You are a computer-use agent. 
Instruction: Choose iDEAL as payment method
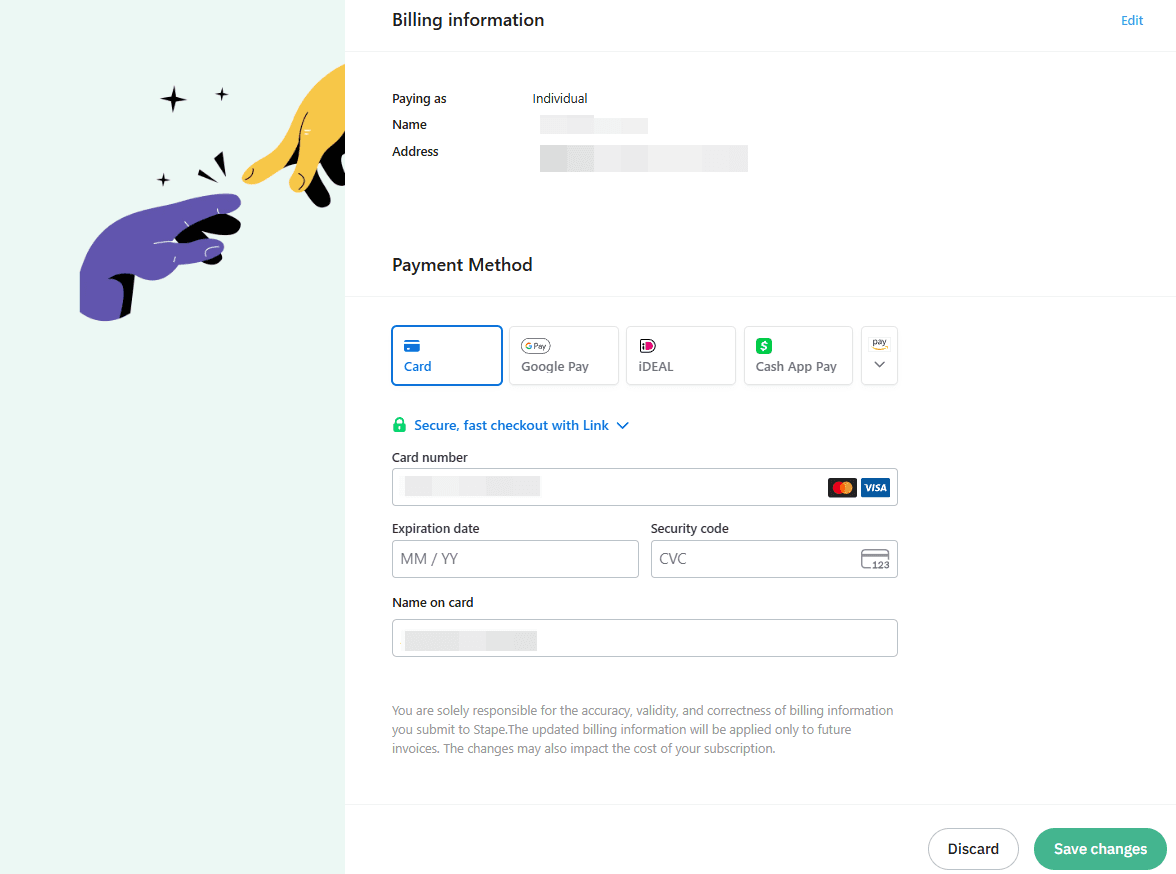click(x=680, y=355)
